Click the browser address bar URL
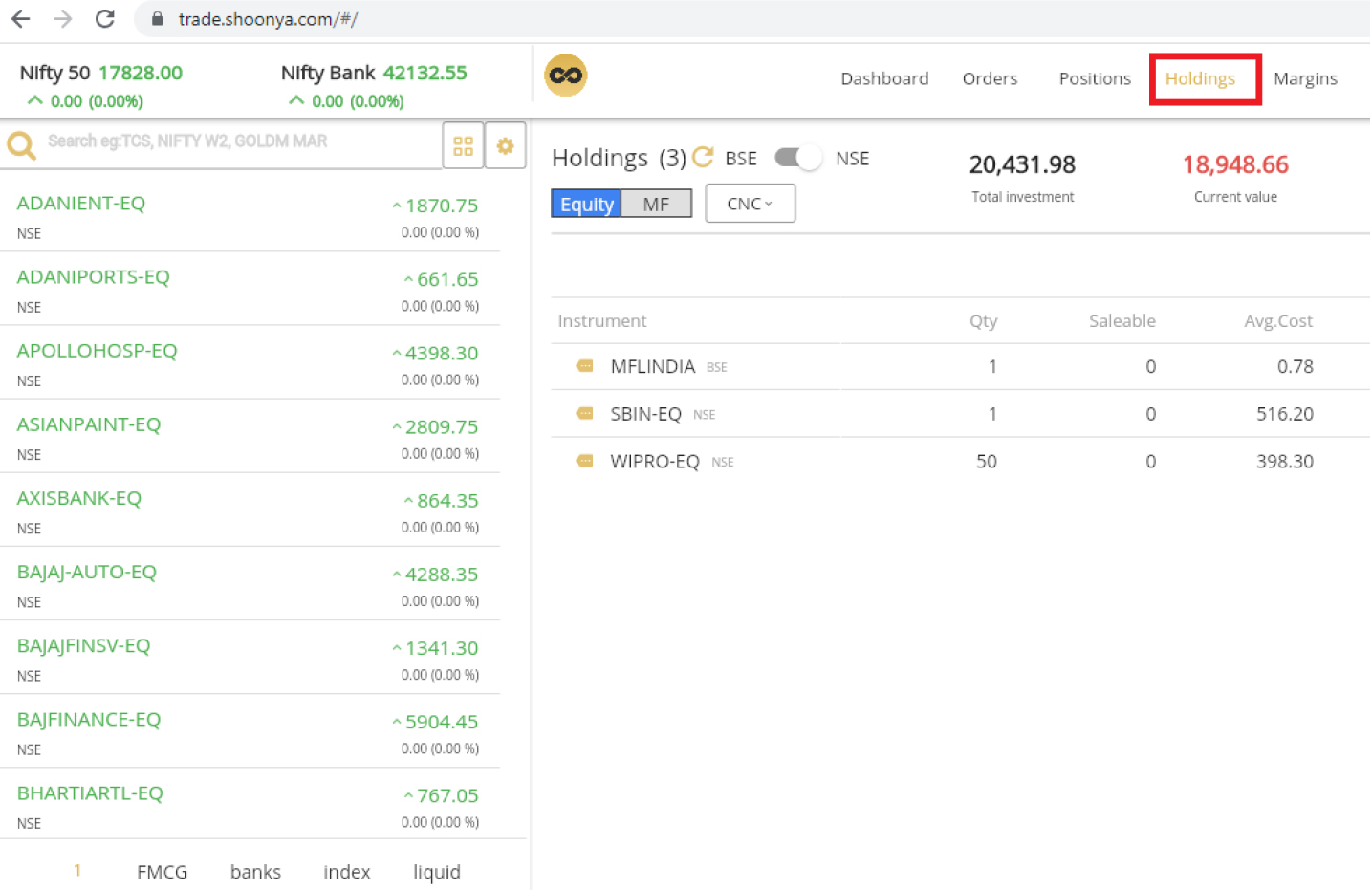Viewport: 1372px width, 890px height. [268, 19]
